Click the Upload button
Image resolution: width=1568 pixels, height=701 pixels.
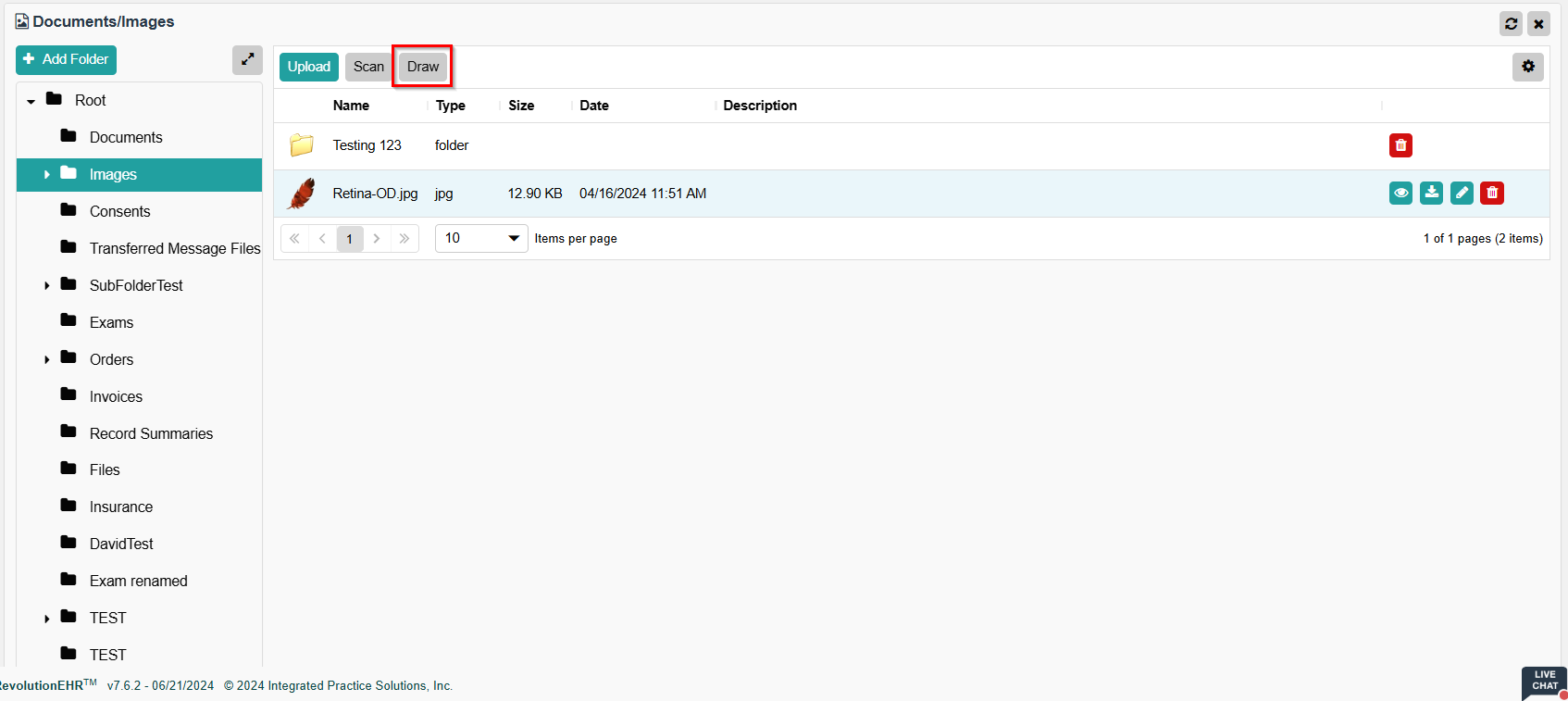[x=308, y=67]
